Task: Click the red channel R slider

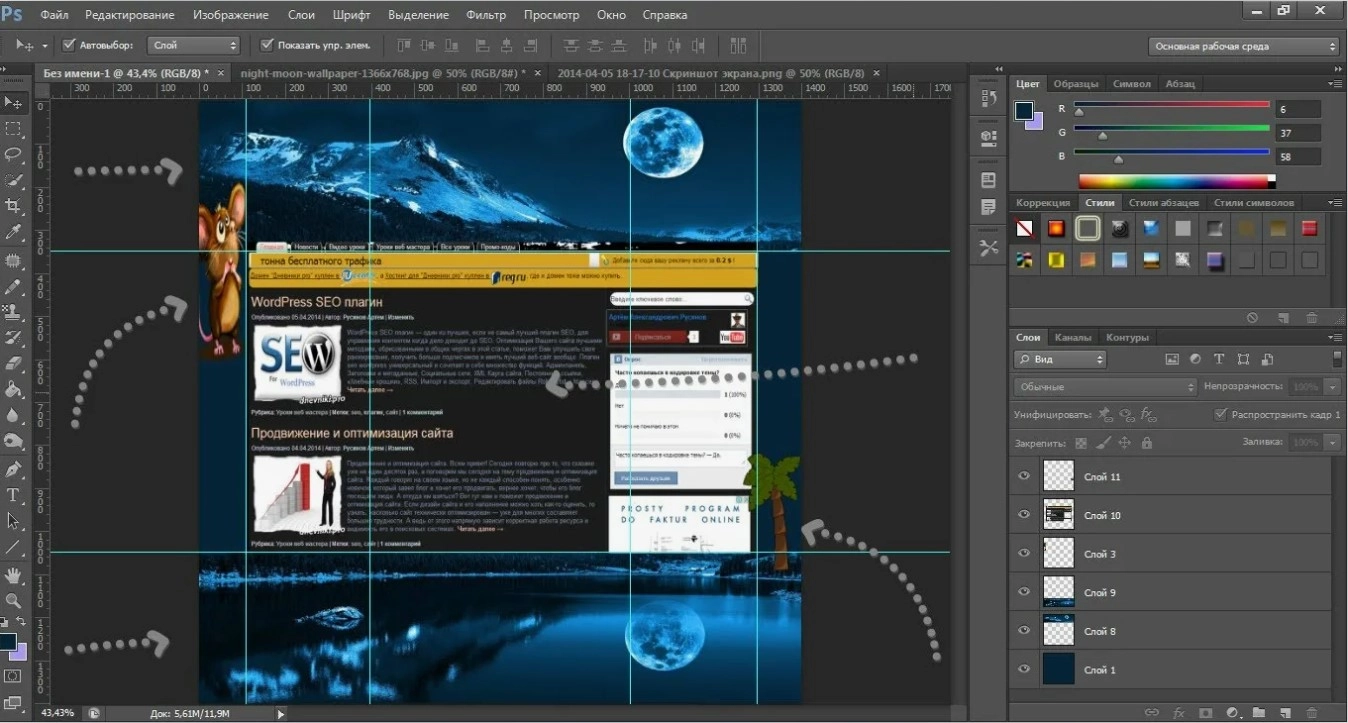Action: pyautogui.click(x=1172, y=105)
